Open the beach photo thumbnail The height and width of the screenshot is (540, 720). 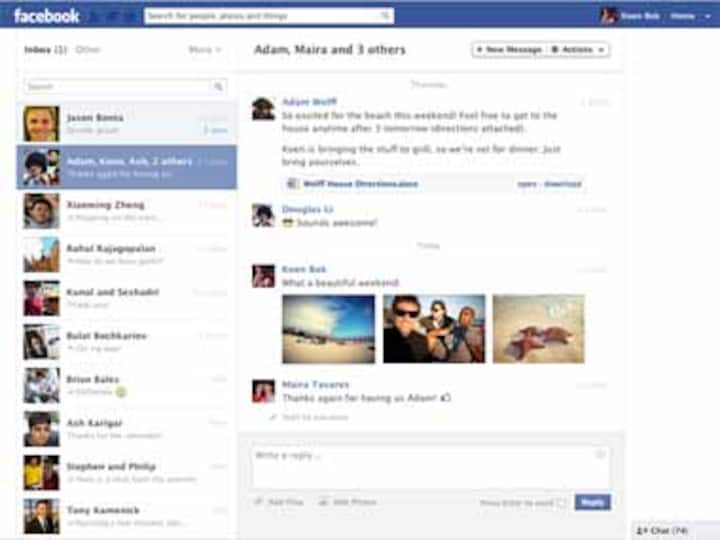pos(327,328)
